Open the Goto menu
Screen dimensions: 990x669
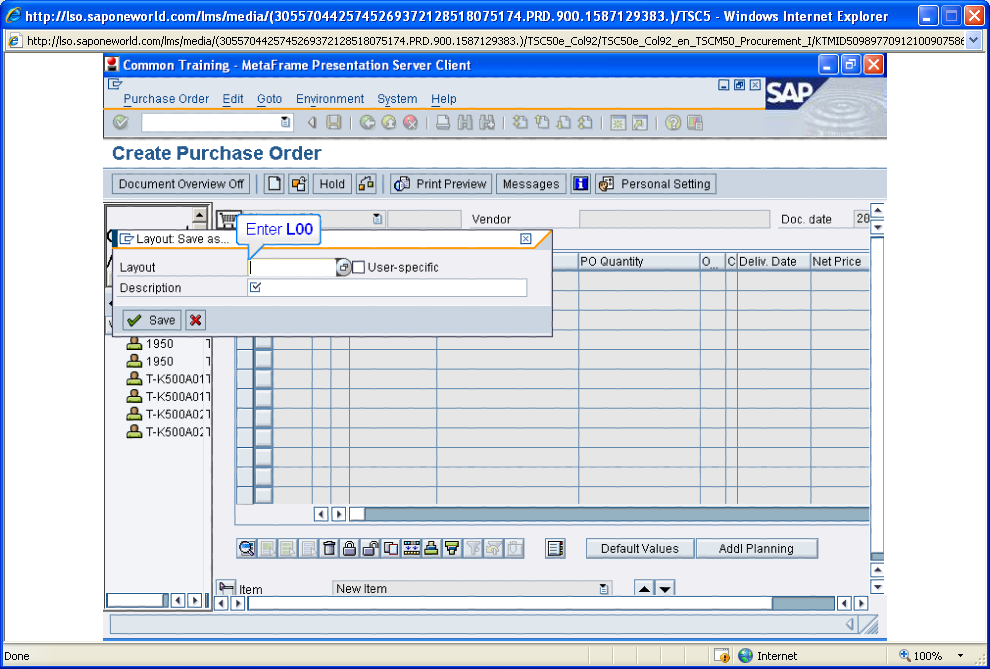pos(270,98)
